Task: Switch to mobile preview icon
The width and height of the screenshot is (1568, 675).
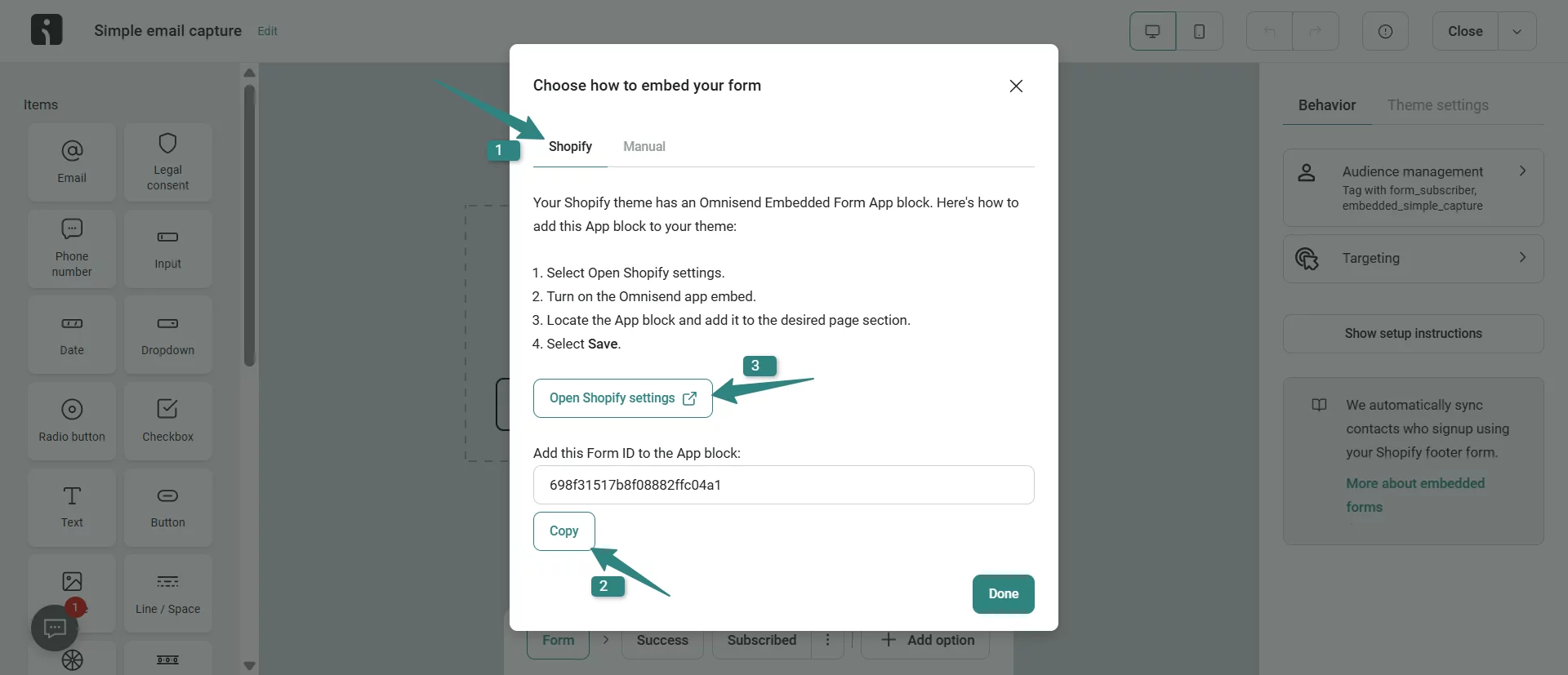Action: 1199,31
